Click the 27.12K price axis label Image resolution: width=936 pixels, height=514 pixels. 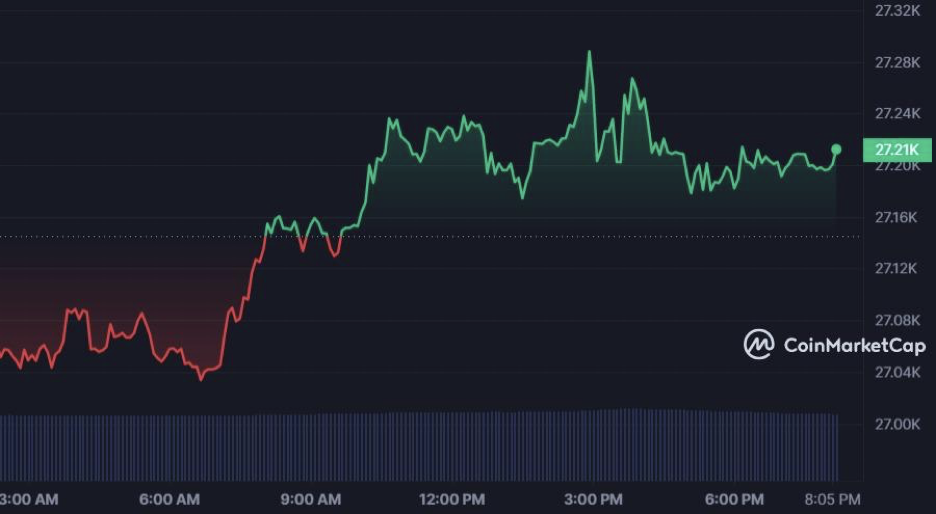897,269
